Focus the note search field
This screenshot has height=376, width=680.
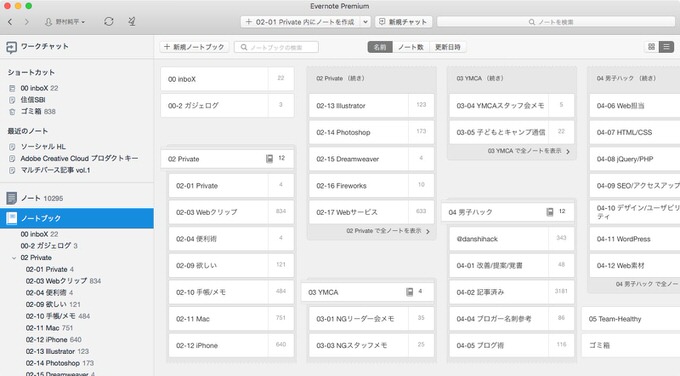tap(556, 22)
